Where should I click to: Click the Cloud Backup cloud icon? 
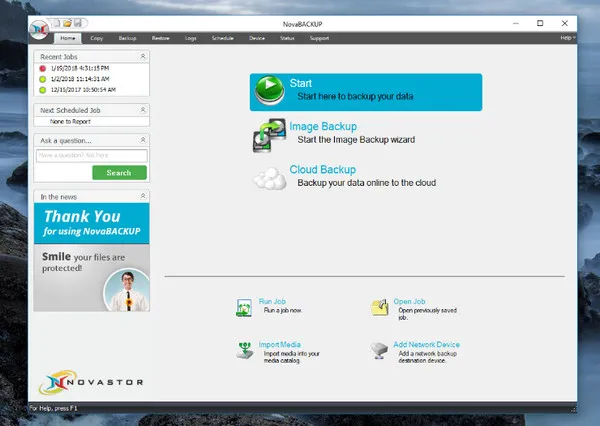click(270, 178)
